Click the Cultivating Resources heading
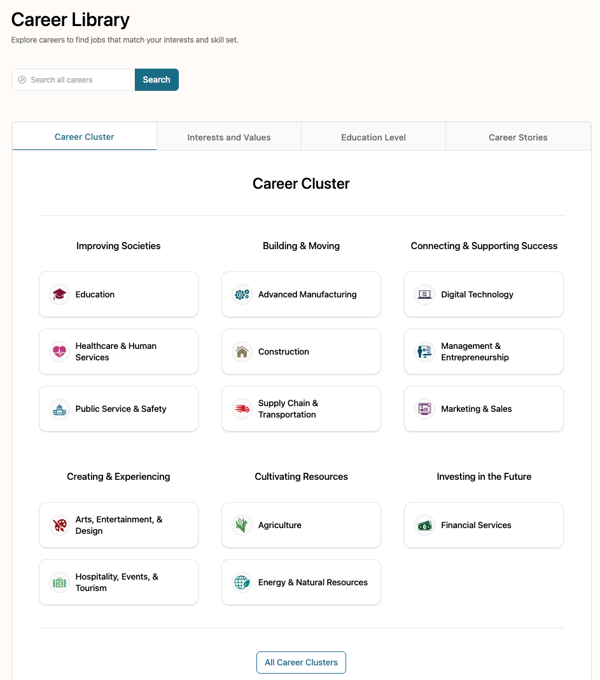Image resolution: width=600 pixels, height=680 pixels. [301, 477]
